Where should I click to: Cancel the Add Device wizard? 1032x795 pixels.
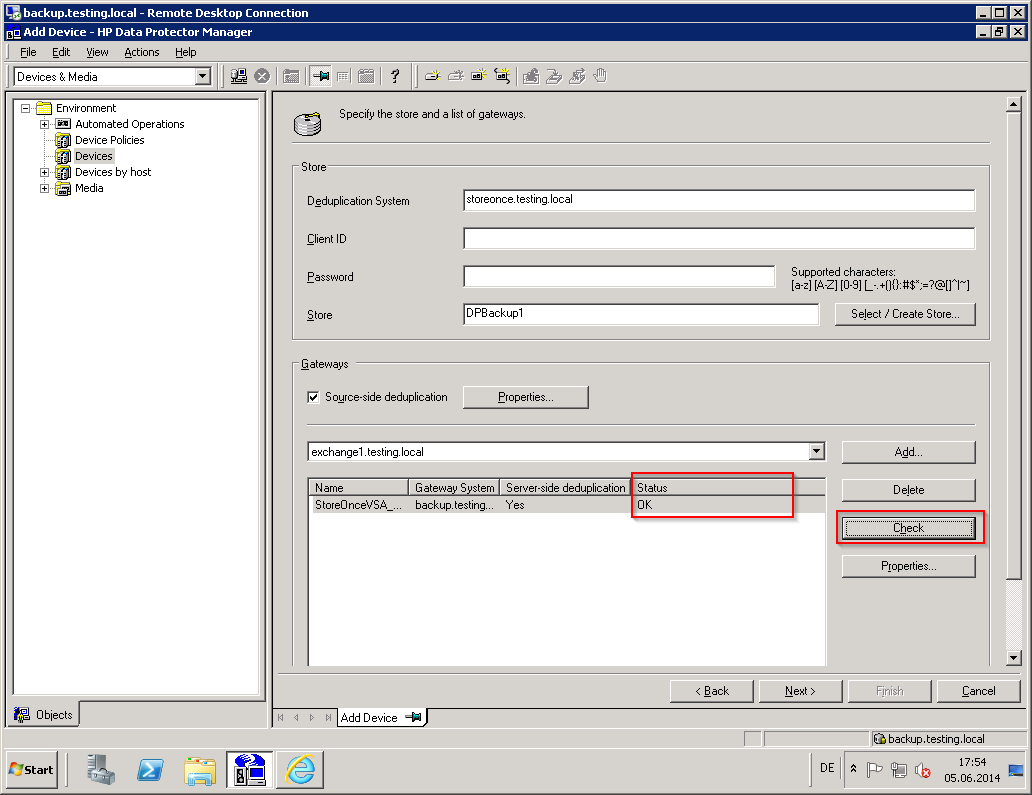(978, 691)
